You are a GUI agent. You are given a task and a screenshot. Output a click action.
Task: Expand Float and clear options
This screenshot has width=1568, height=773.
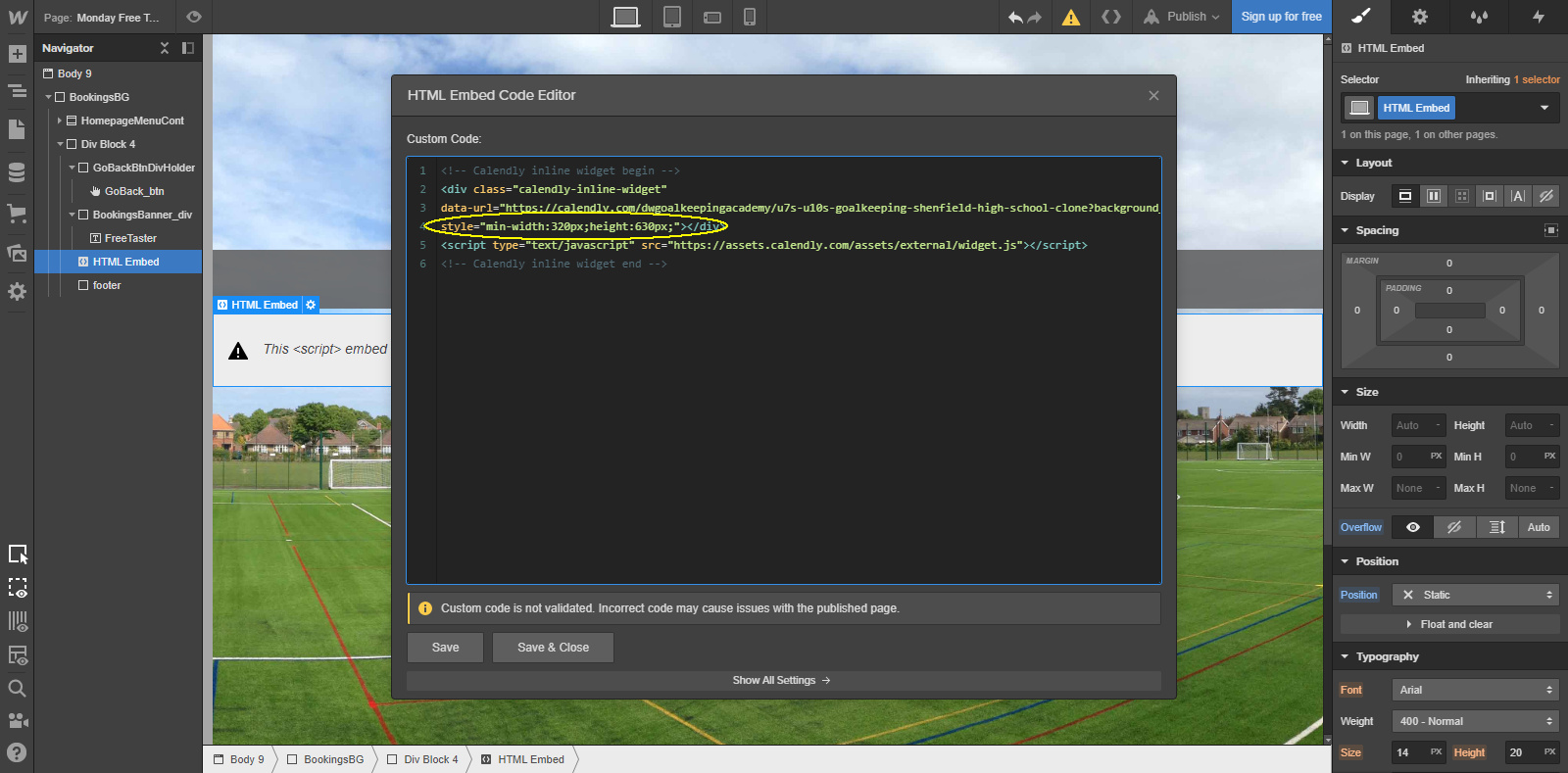[x=1450, y=624]
